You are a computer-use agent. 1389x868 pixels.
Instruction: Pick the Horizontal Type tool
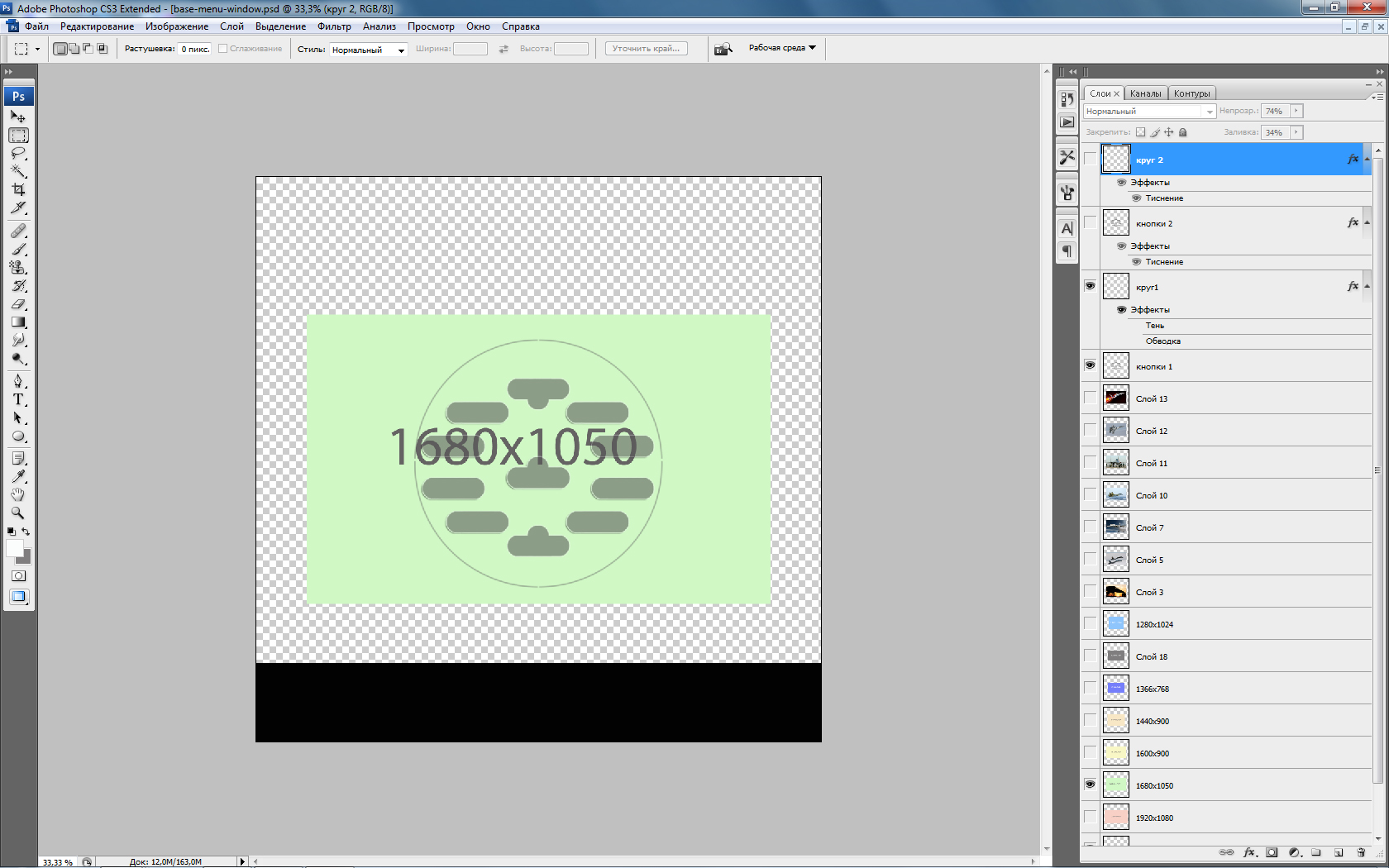tap(18, 399)
